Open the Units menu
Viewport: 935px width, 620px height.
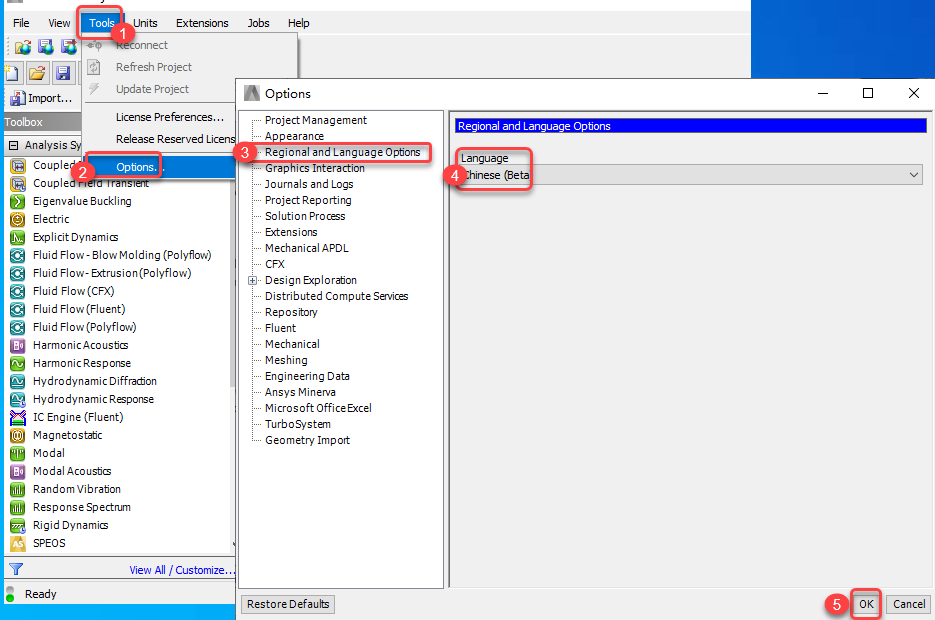coord(145,23)
